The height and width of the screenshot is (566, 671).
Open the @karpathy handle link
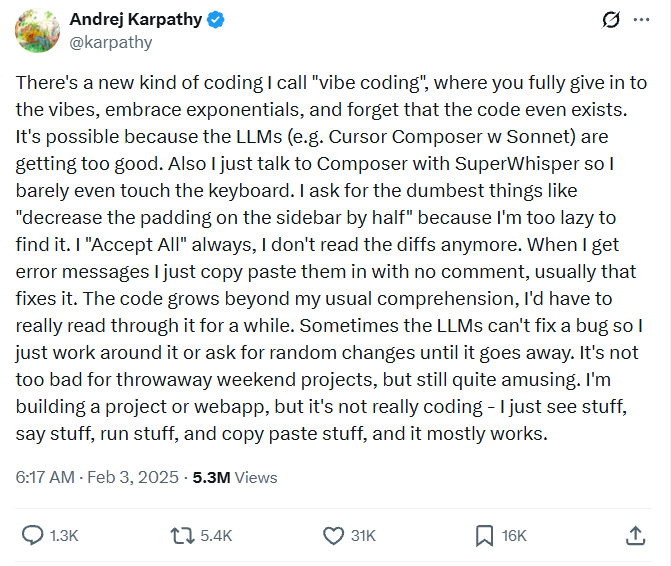click(110, 42)
